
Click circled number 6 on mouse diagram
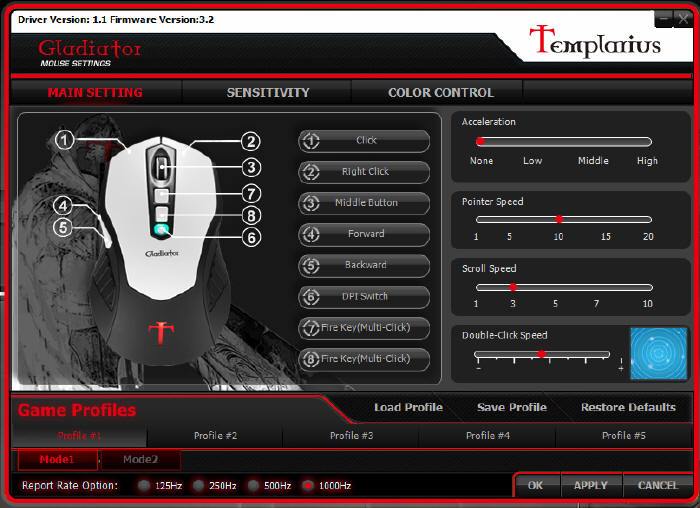pos(251,237)
